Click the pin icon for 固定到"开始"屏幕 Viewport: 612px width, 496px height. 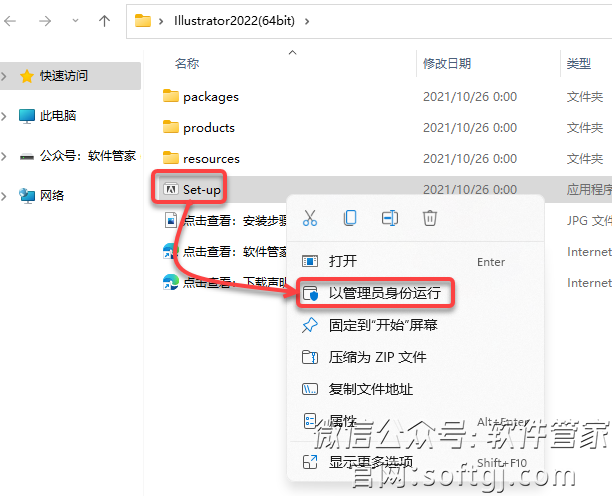click(310, 325)
